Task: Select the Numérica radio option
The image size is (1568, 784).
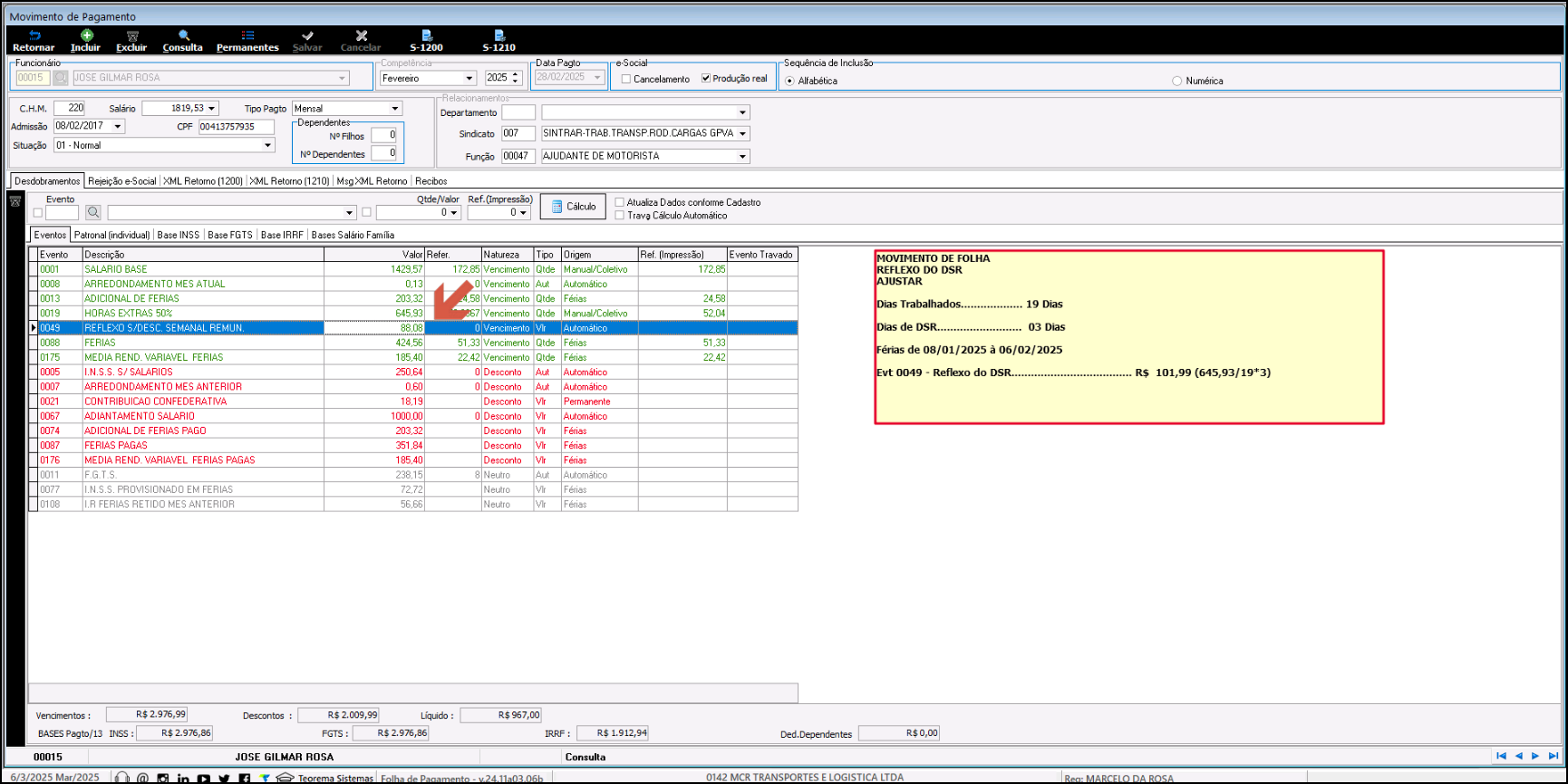Action: [x=1177, y=81]
